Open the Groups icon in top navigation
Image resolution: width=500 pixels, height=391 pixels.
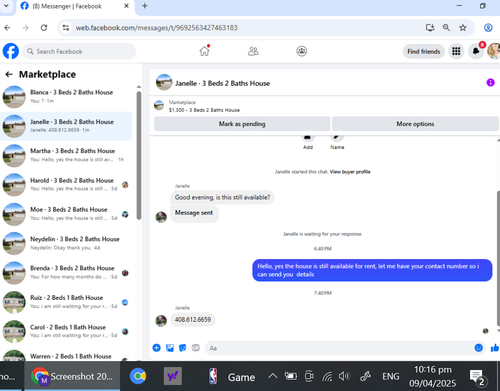(302, 51)
